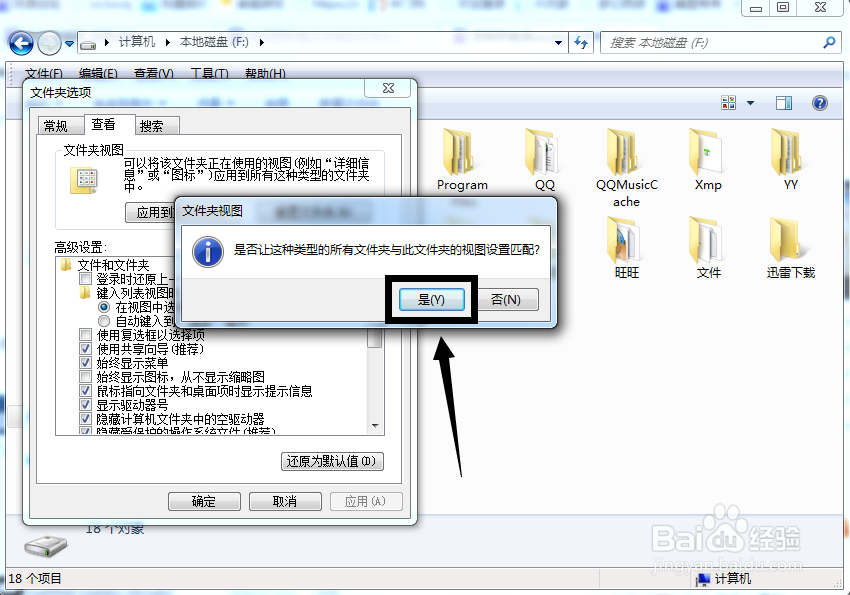
Task: Select the 在视图中选 radio button
Action: (x=104, y=307)
